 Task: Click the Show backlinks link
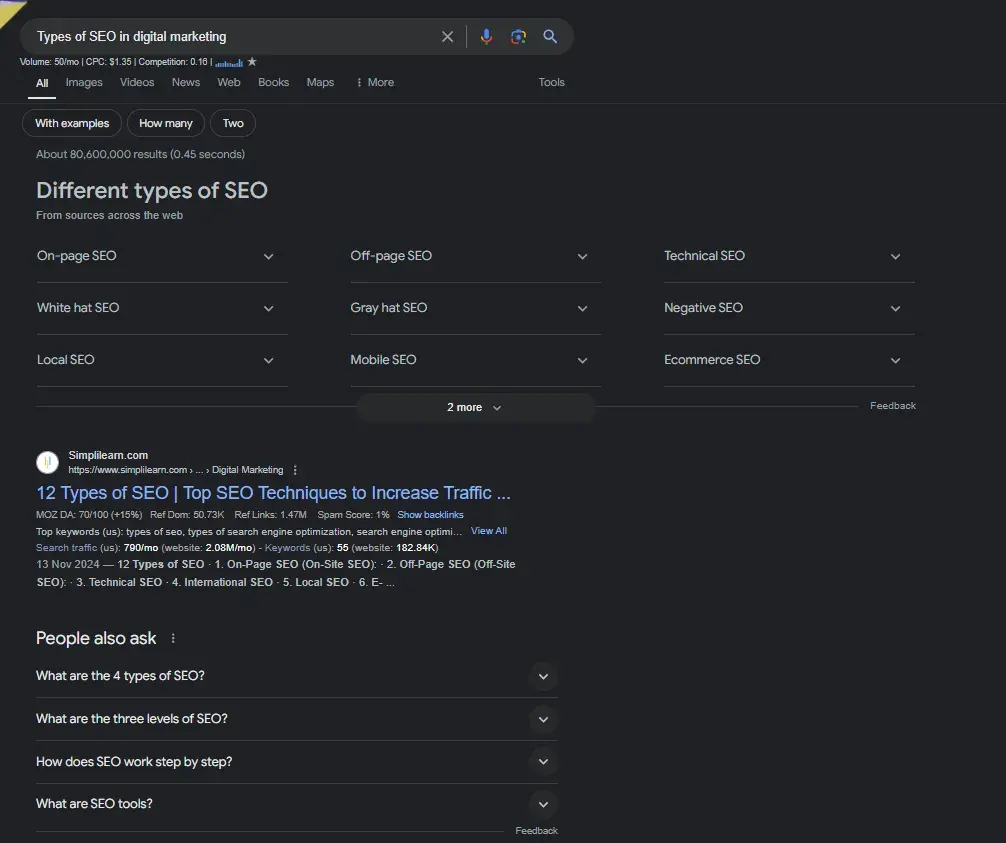430,515
